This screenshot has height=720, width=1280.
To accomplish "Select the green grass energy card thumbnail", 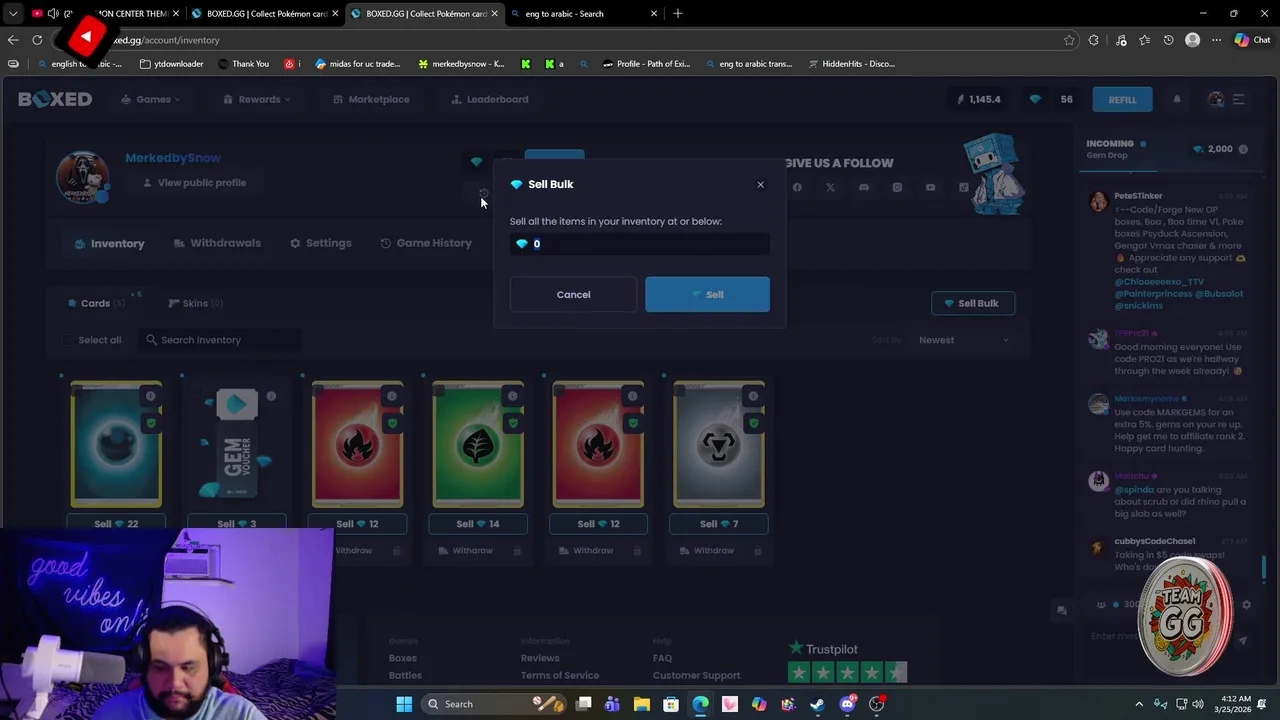I will coord(478,444).
